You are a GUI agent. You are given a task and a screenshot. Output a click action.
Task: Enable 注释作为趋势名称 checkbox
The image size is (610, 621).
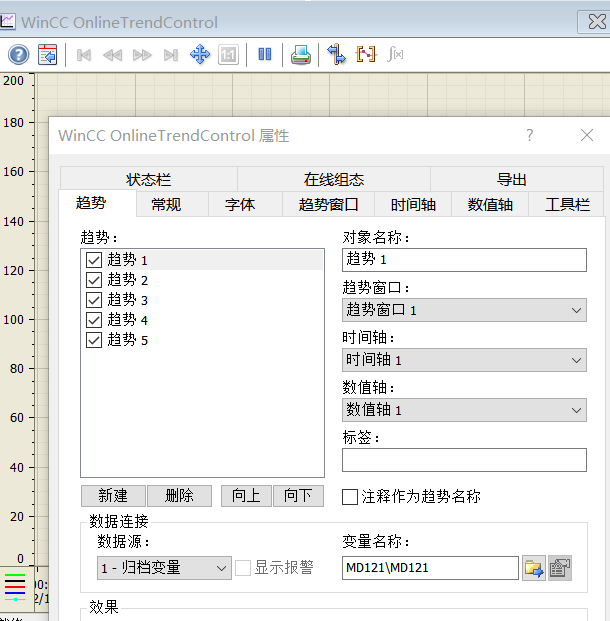click(350, 496)
